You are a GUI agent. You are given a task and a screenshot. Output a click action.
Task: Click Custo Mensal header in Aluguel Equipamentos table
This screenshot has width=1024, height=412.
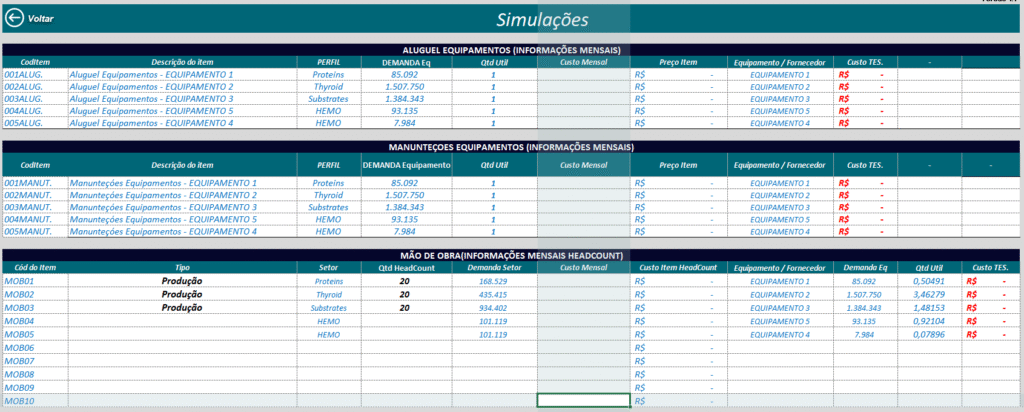(x=584, y=62)
